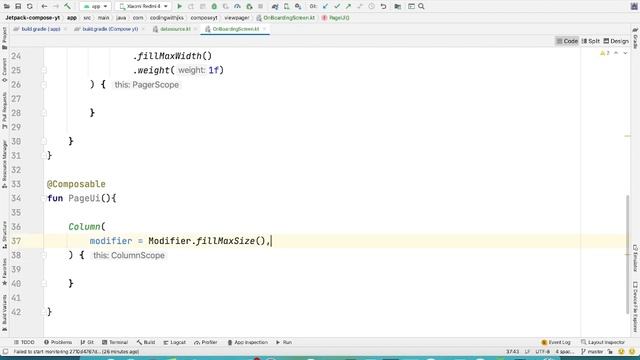Open the Event Log panel
Screen dimensions: 640x360
(556, 342)
